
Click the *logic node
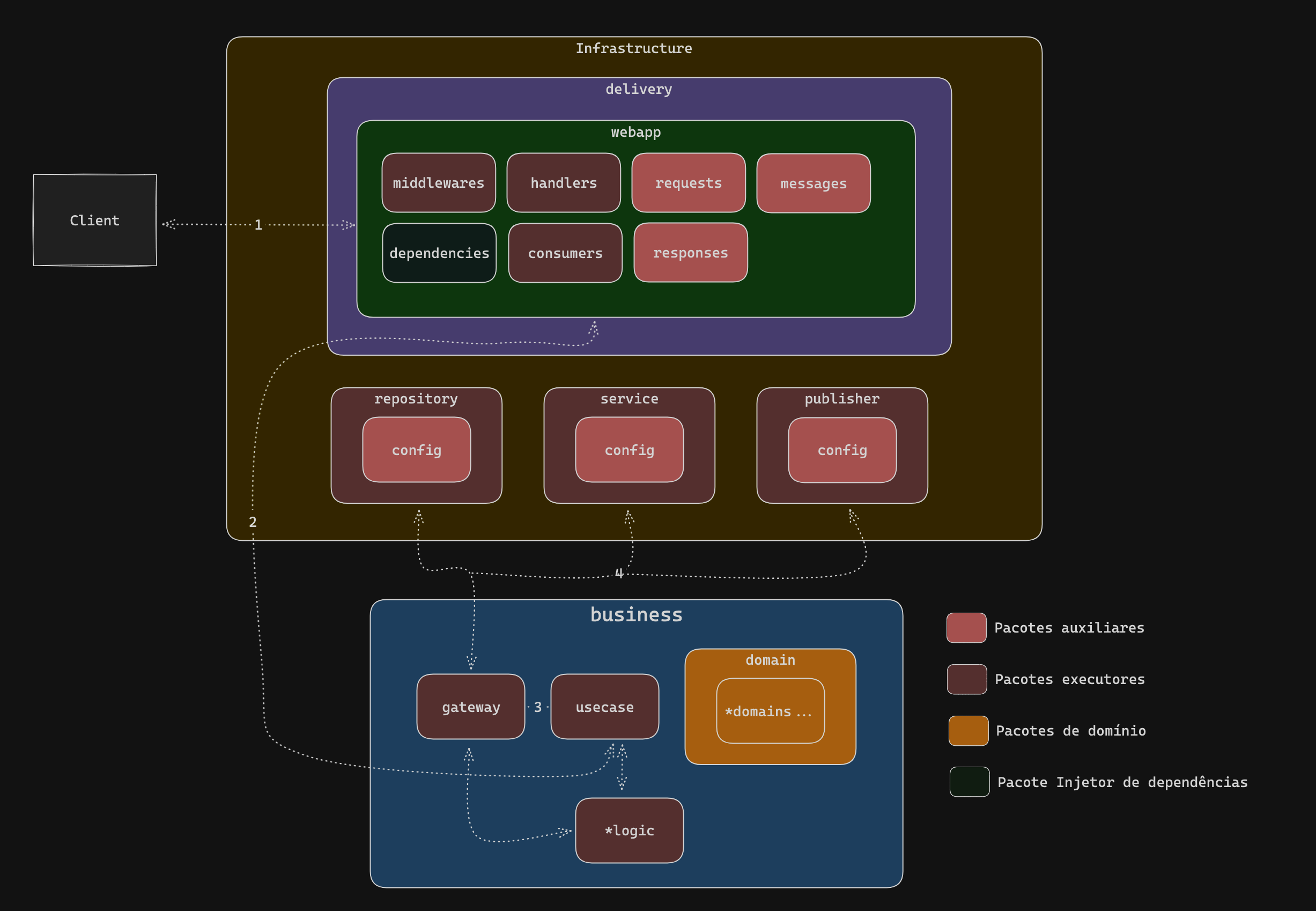pyautogui.click(x=629, y=830)
